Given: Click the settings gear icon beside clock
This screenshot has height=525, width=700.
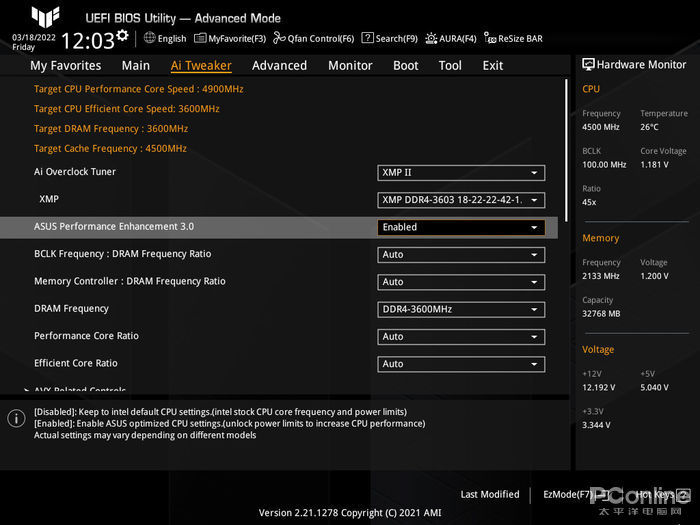Looking at the screenshot, I should [x=122, y=35].
